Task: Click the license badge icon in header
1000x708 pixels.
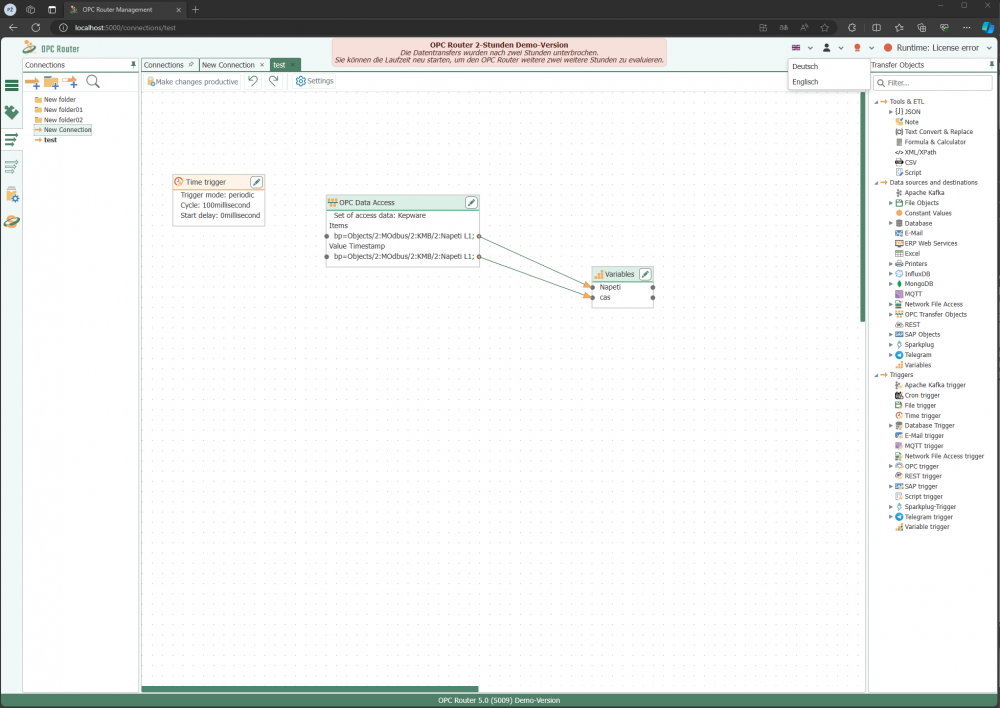Action: click(x=857, y=48)
